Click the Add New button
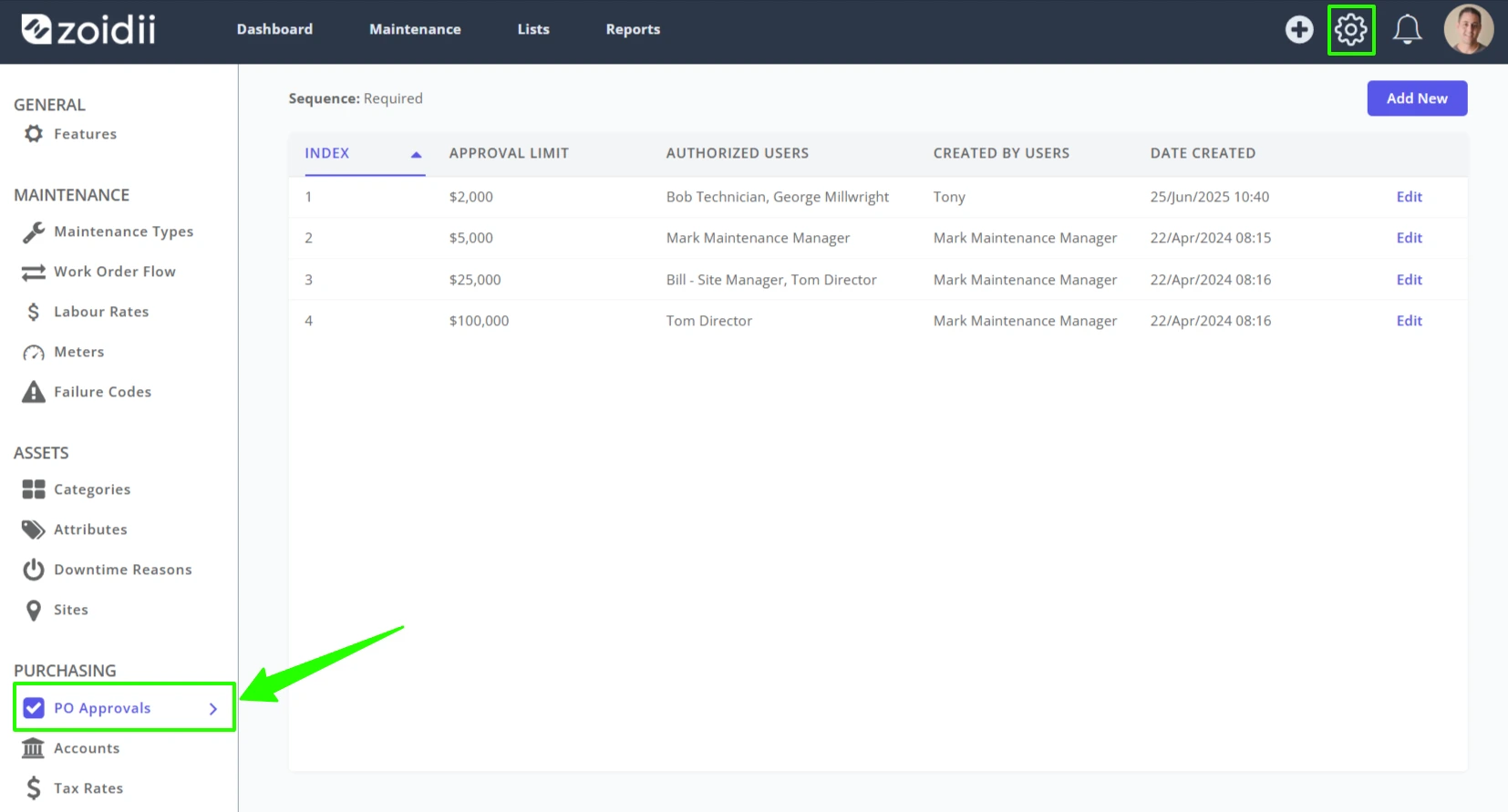 [1417, 98]
